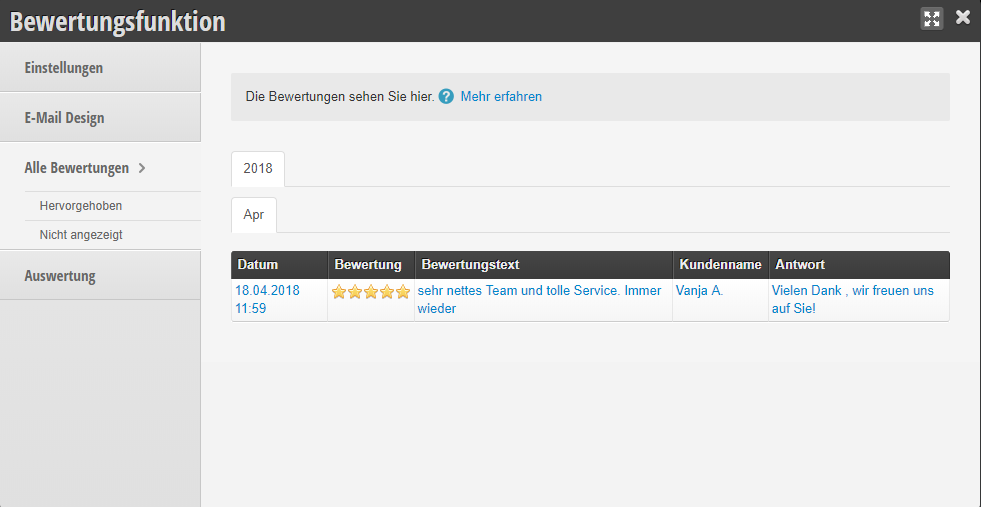The image size is (981, 507).
Task: Click 'Die Bewertungen sehen Sie hier.' text
Action: coord(340,96)
